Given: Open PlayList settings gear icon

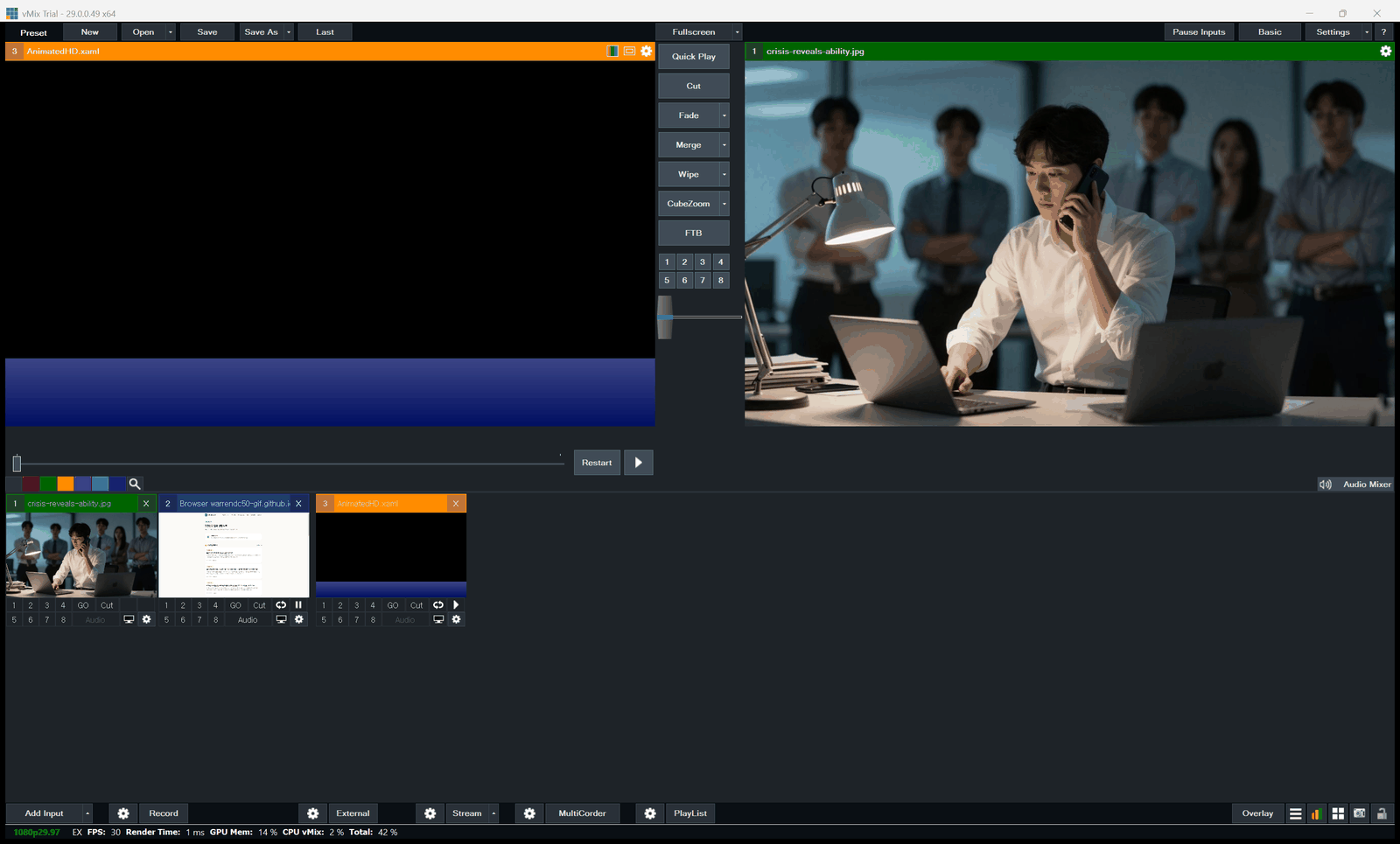Looking at the screenshot, I should coord(650,813).
